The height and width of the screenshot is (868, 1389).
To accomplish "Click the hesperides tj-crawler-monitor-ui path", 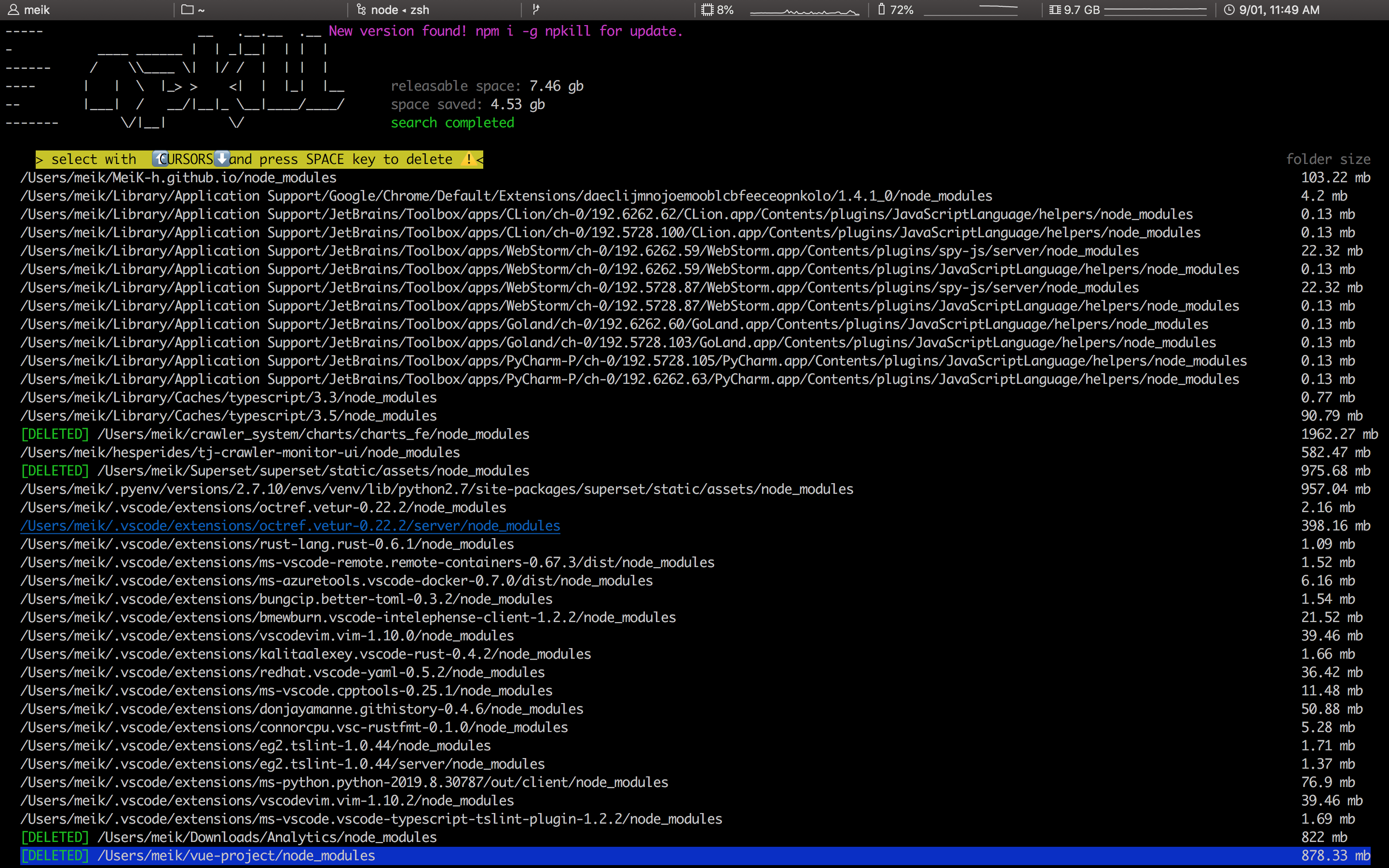I will click(x=240, y=452).
